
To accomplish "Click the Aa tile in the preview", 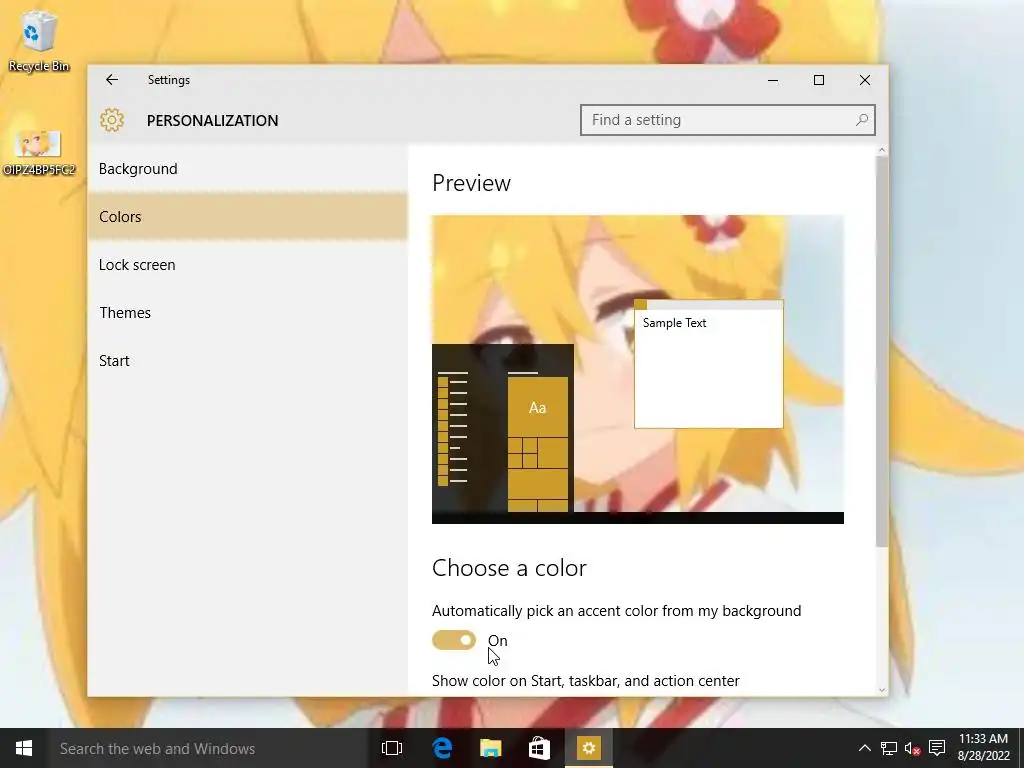I will pos(537,408).
